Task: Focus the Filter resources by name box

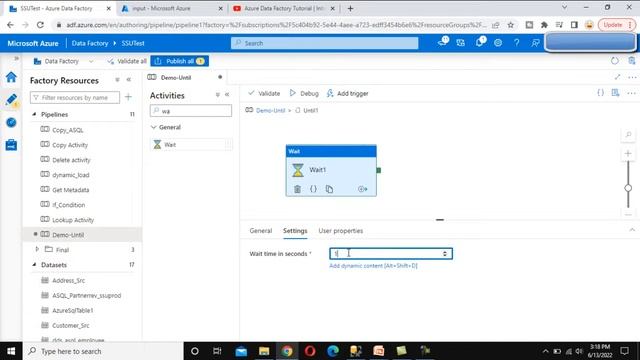Action: [75, 97]
